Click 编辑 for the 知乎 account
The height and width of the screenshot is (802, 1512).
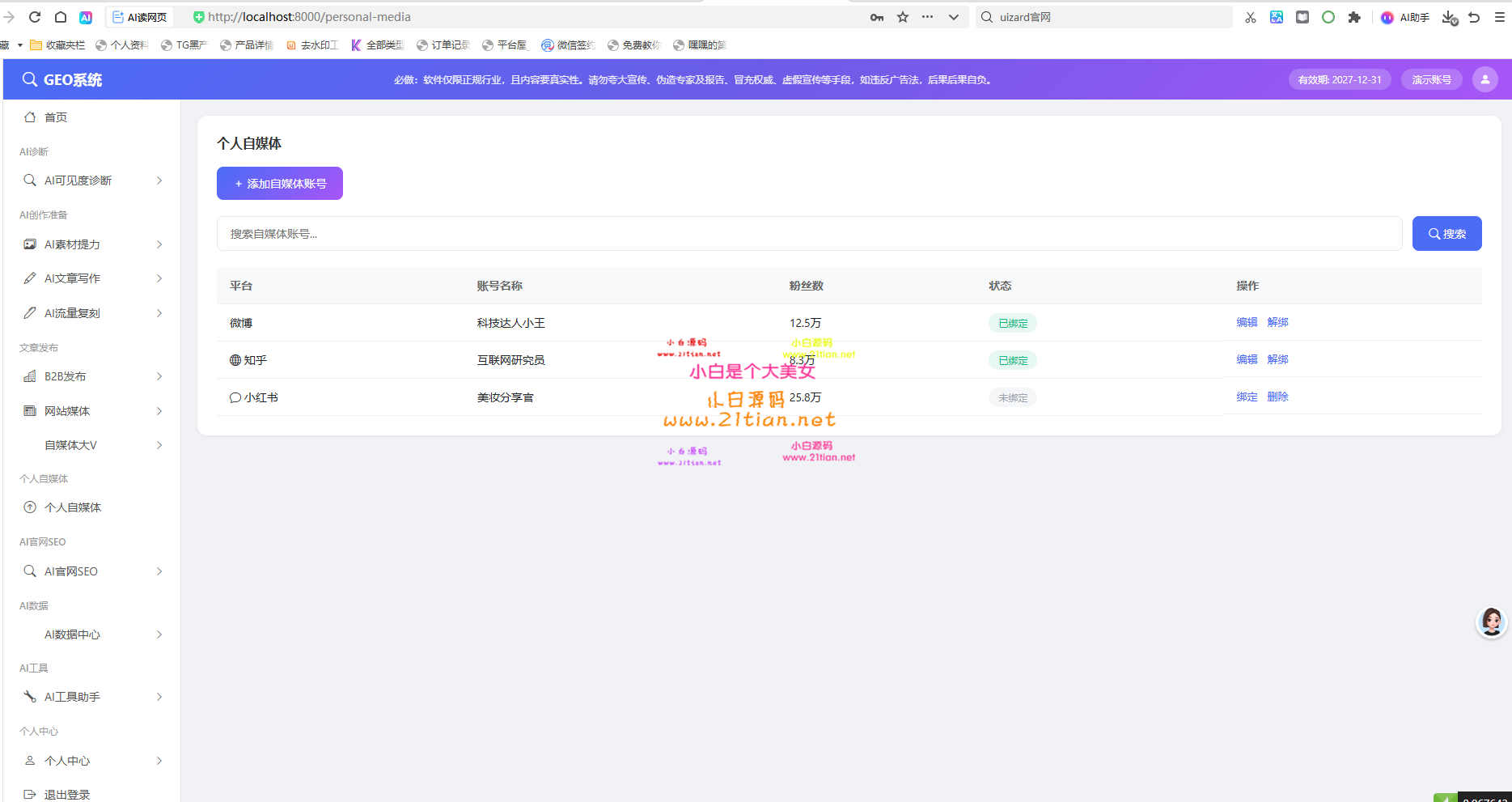click(x=1247, y=359)
